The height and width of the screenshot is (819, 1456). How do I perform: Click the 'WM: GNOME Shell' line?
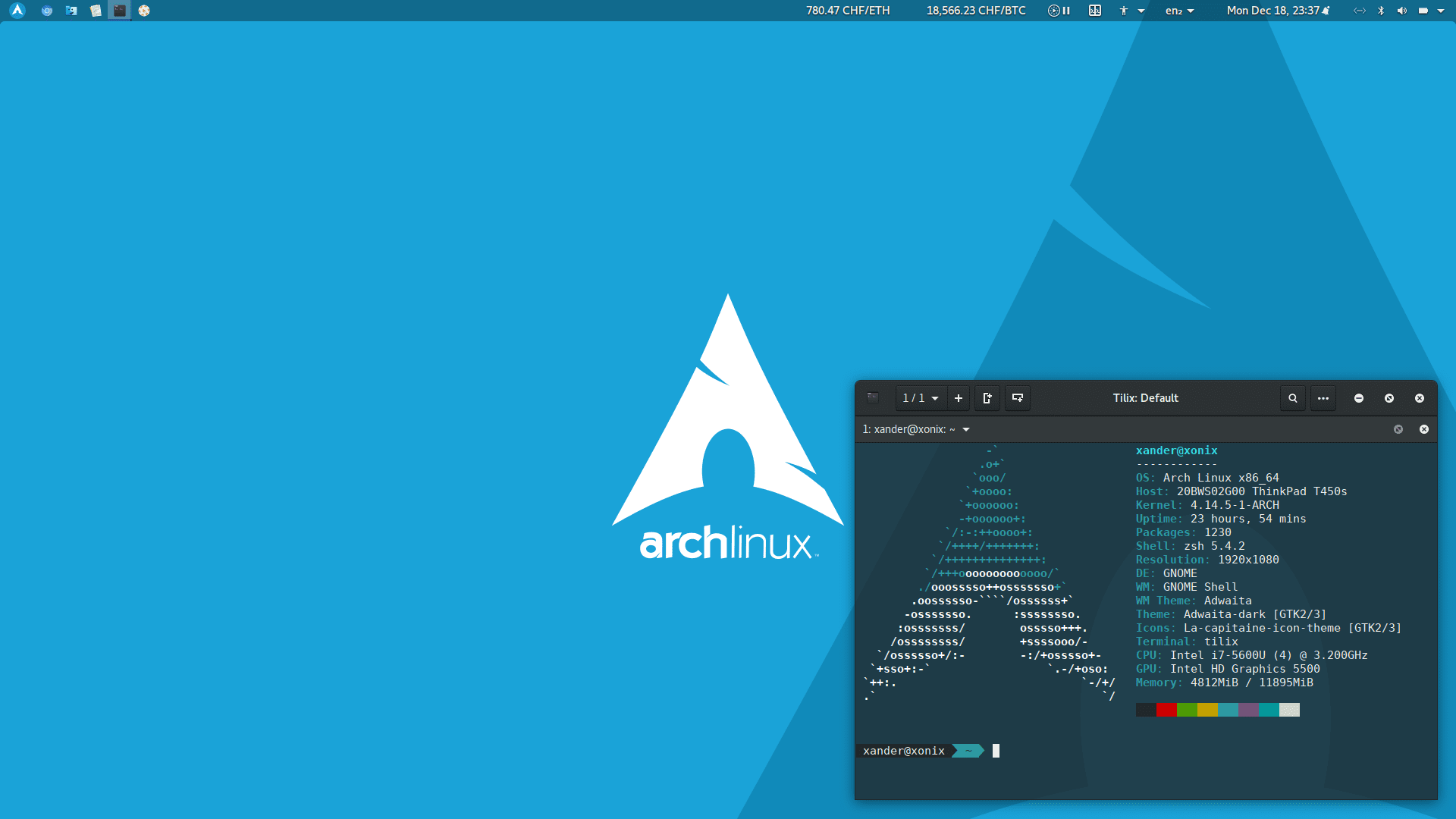point(1187,587)
